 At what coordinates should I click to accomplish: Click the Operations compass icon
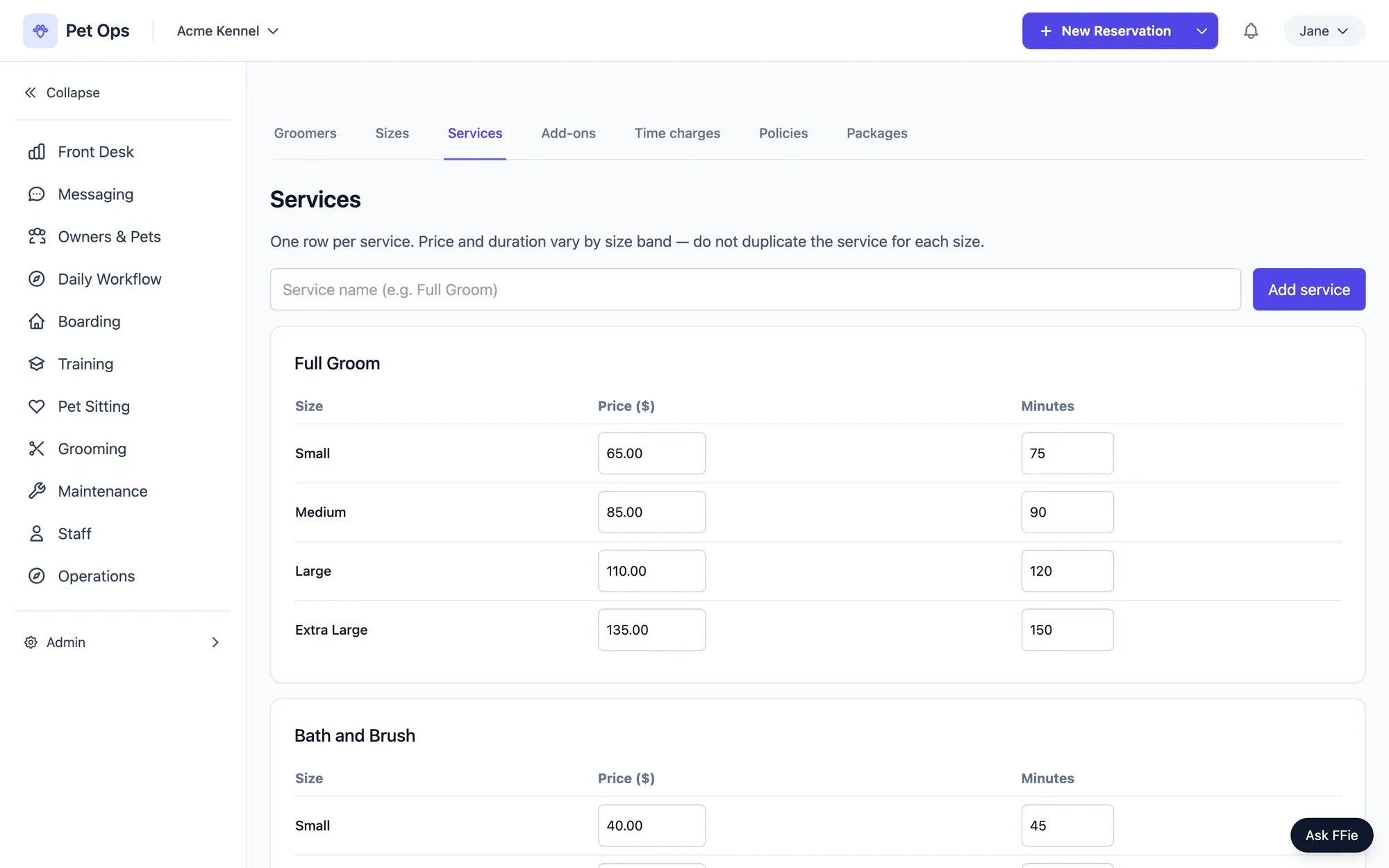point(37,575)
